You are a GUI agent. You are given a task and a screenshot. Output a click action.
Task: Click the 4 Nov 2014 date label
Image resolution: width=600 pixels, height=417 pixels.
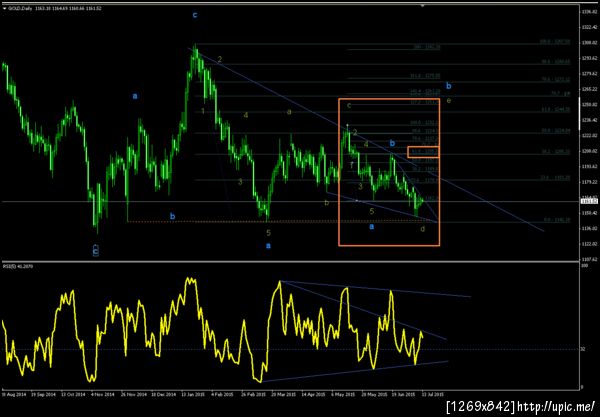(103, 394)
